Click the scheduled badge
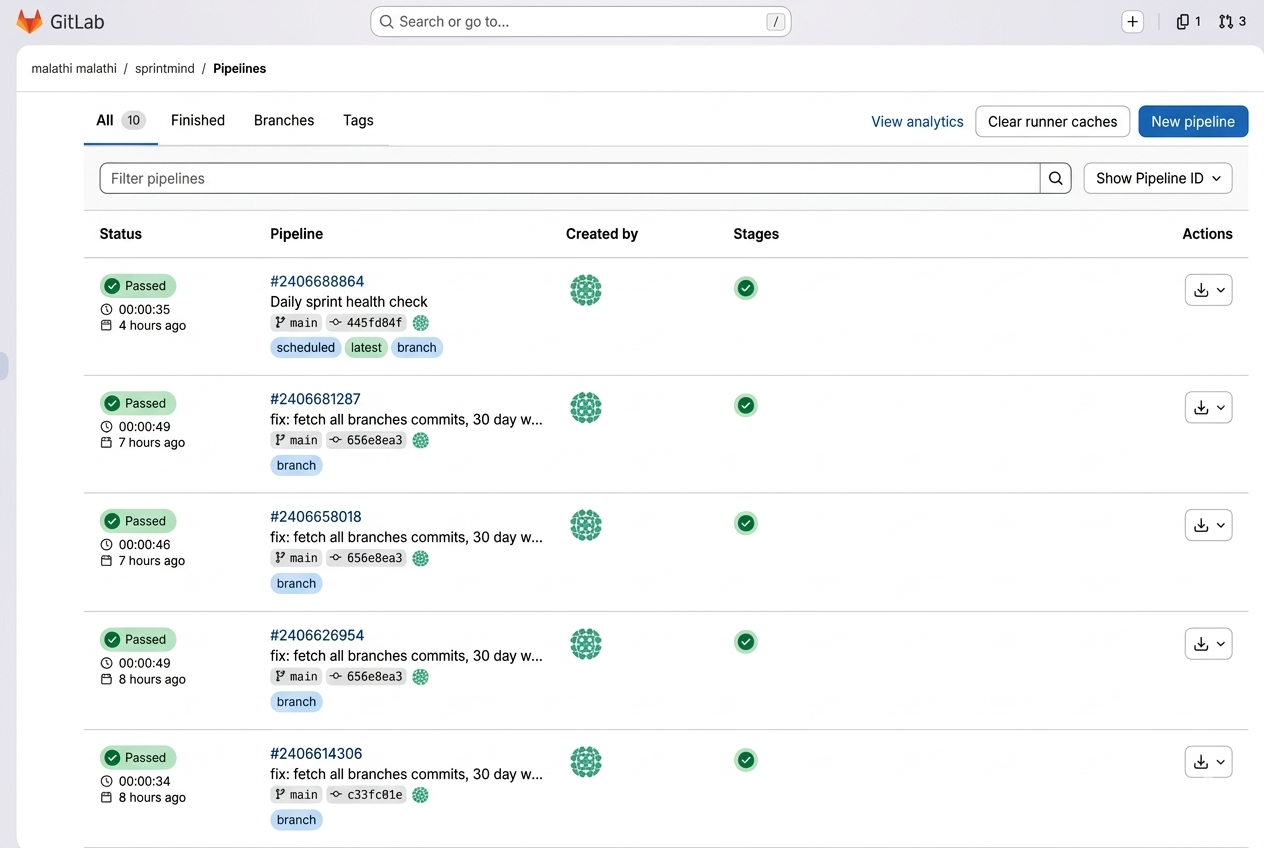 (x=306, y=348)
